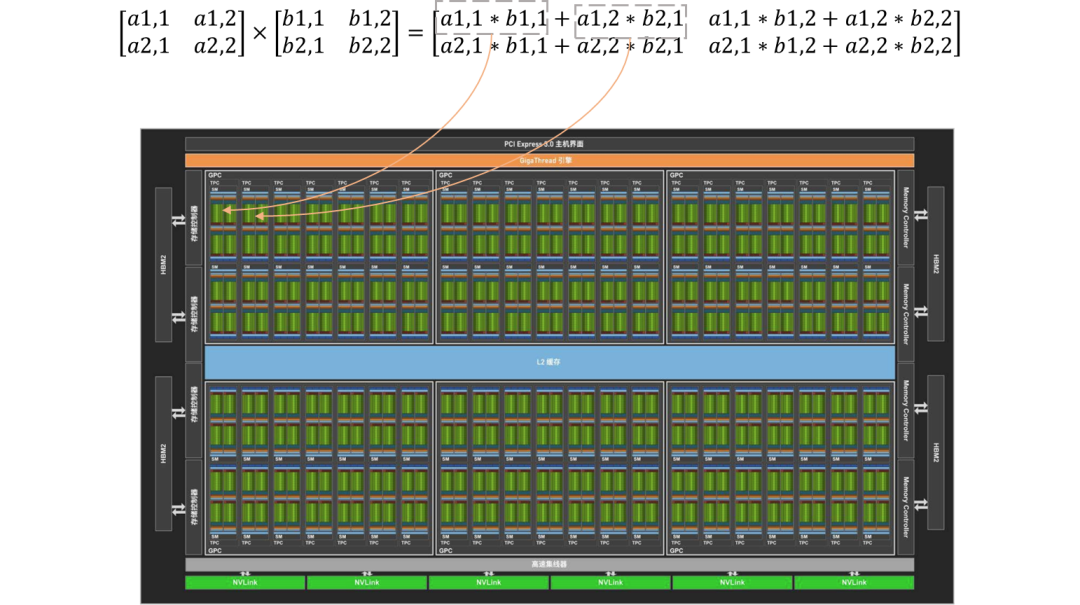Click the GPC label of the bottom-right cluster
The width and height of the screenshot is (1080, 605).
676,551
